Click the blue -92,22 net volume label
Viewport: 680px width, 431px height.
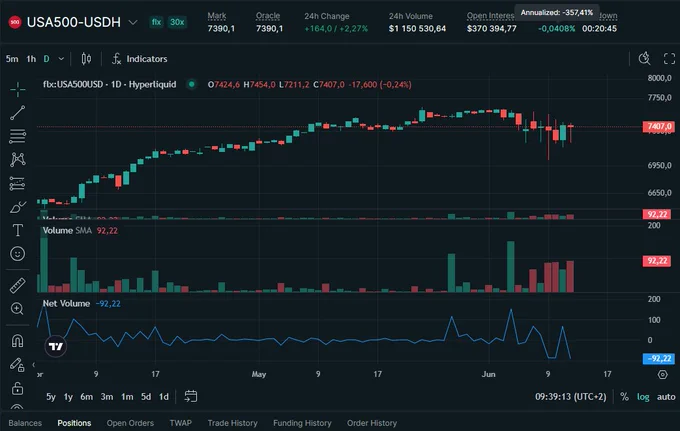(658, 359)
